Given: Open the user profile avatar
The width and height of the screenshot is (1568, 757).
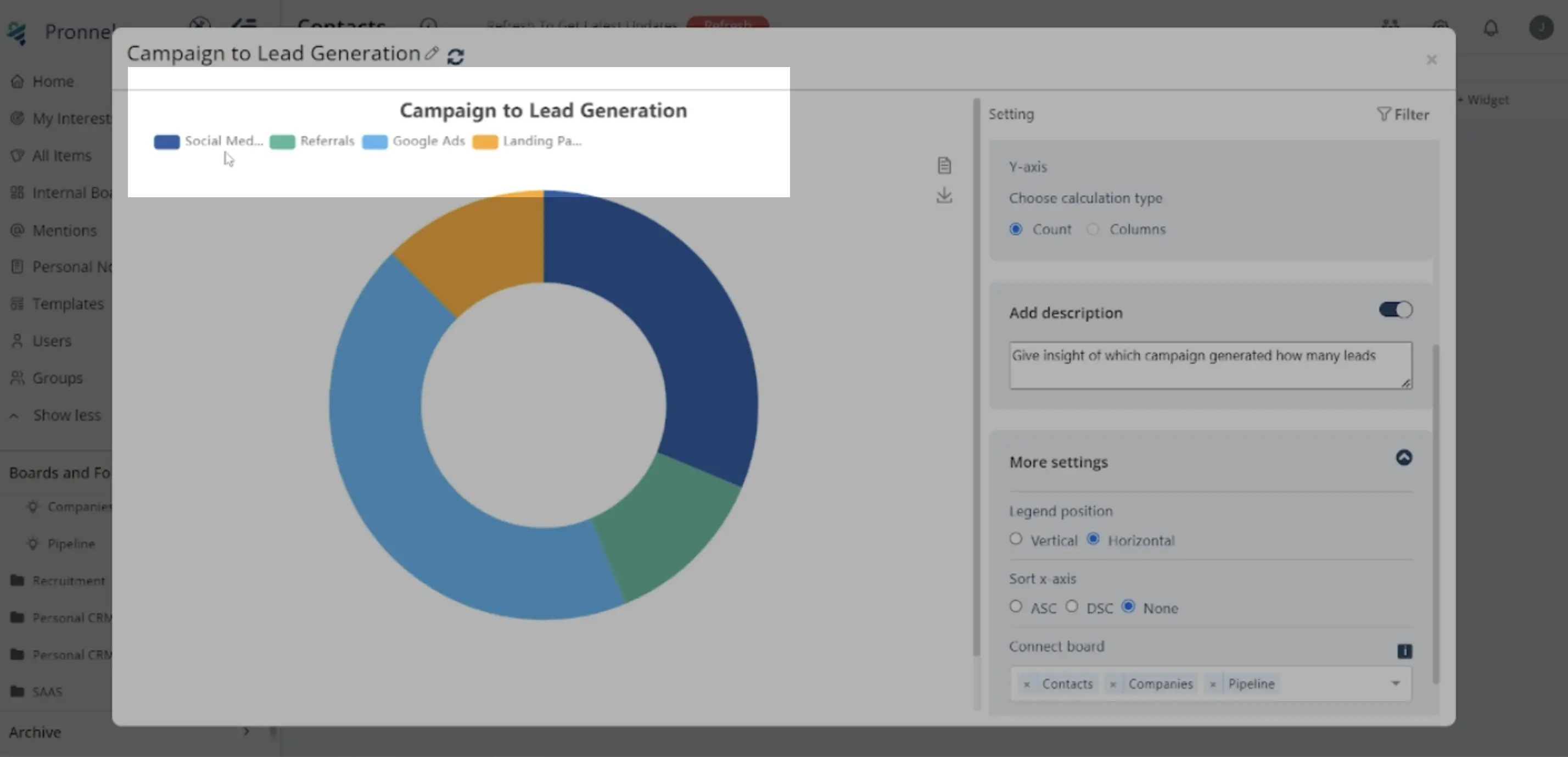Looking at the screenshot, I should pos(1541,28).
